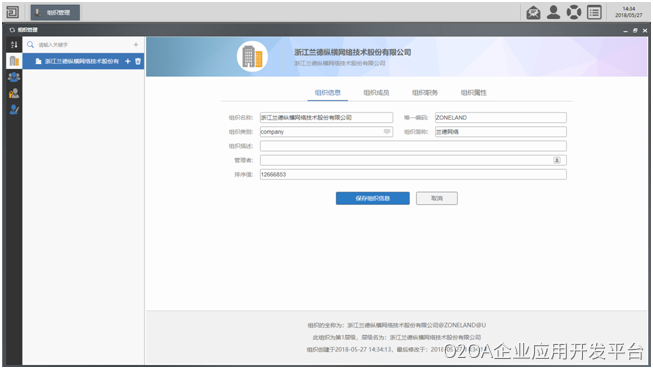Open the person picker icon in manager field
Viewport: 653px width, 369px height.
(x=557, y=160)
